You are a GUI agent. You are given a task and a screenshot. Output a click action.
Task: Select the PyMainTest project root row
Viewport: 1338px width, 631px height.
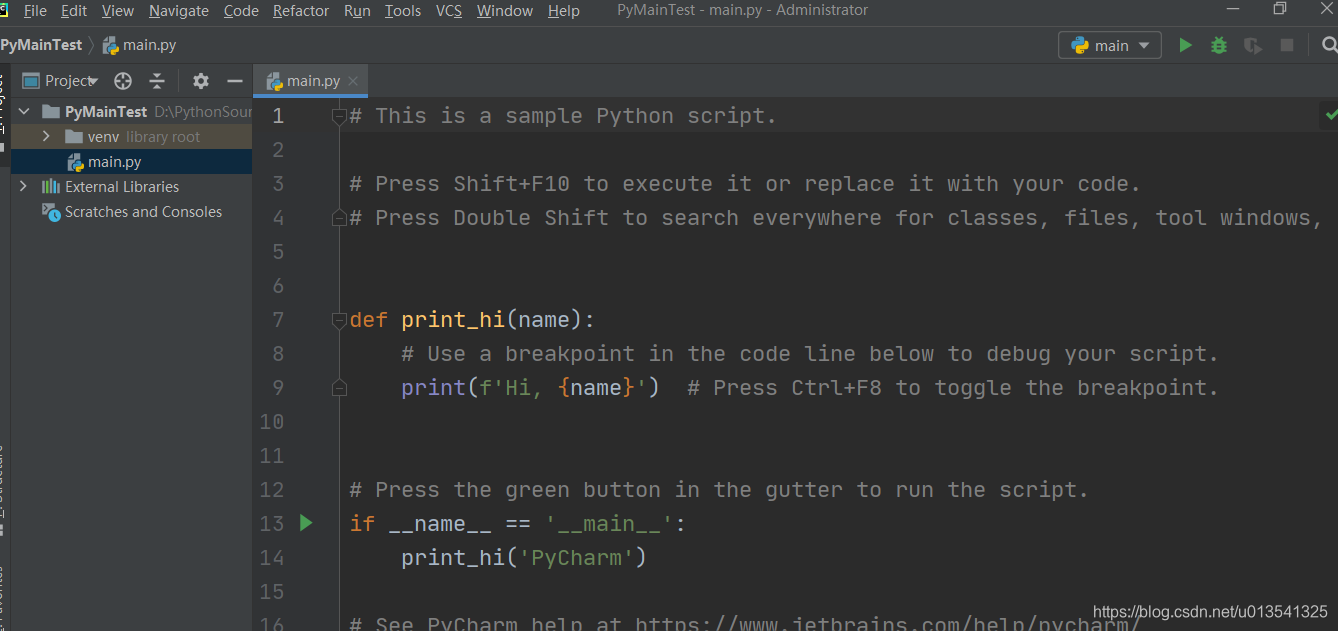pos(132,111)
